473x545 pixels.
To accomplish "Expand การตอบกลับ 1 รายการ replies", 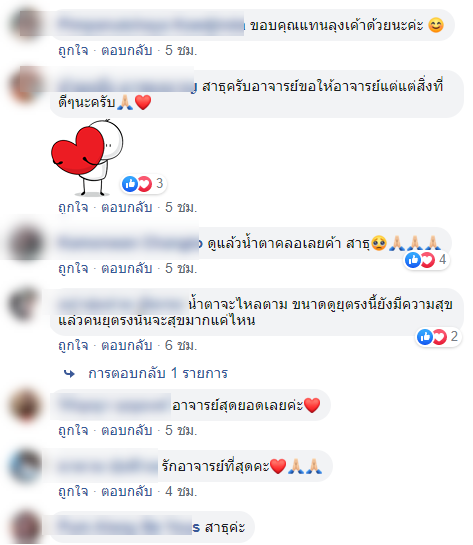I will tap(158, 373).
